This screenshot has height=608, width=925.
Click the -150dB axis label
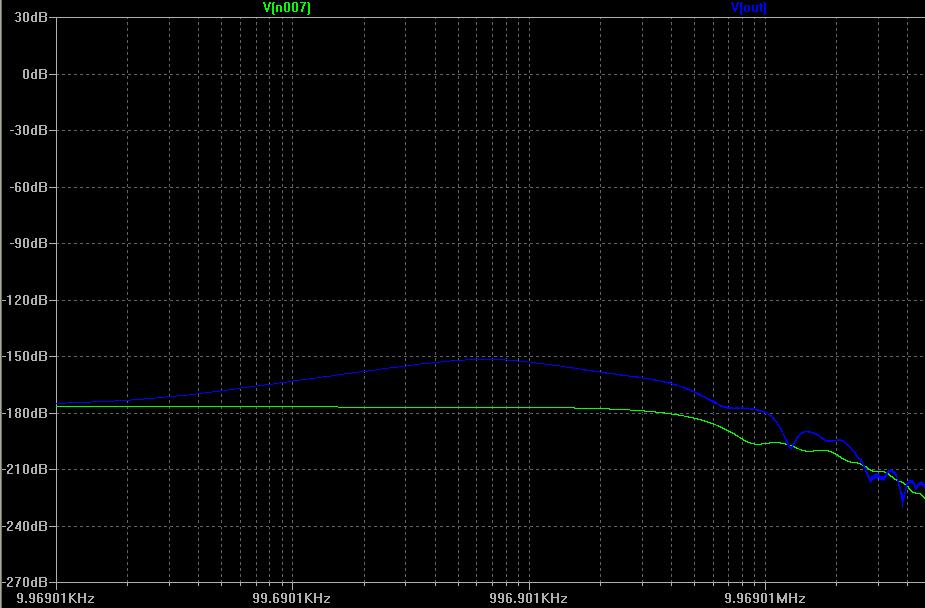25,356
